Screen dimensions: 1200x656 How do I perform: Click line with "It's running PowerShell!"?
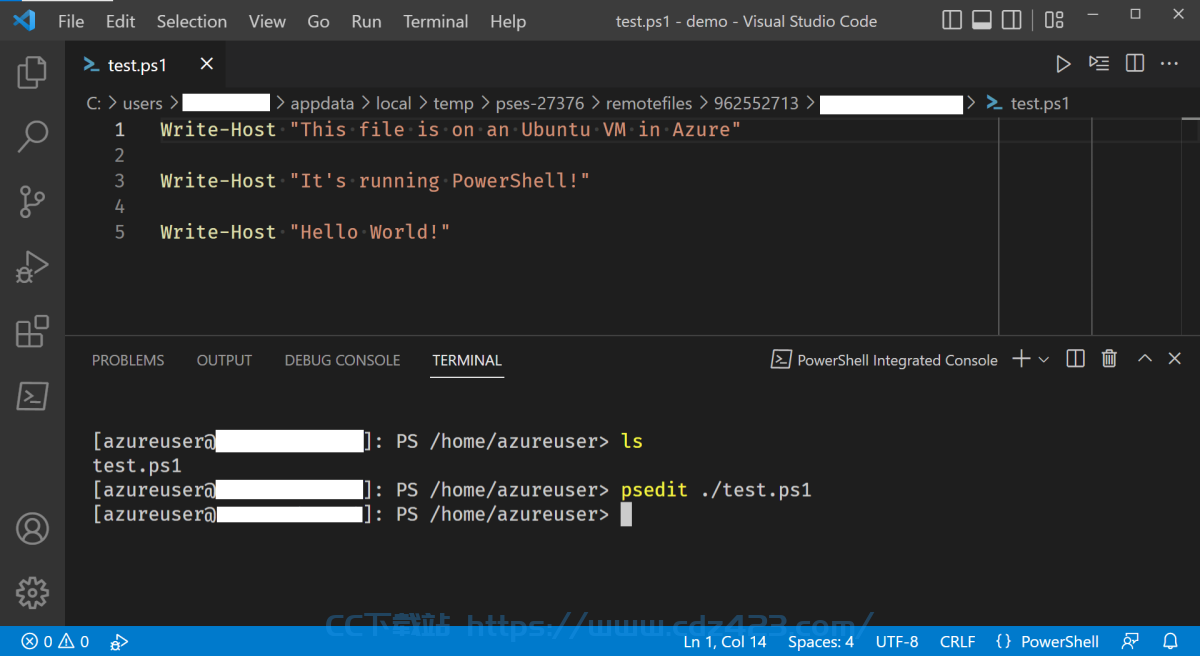pos(375,181)
